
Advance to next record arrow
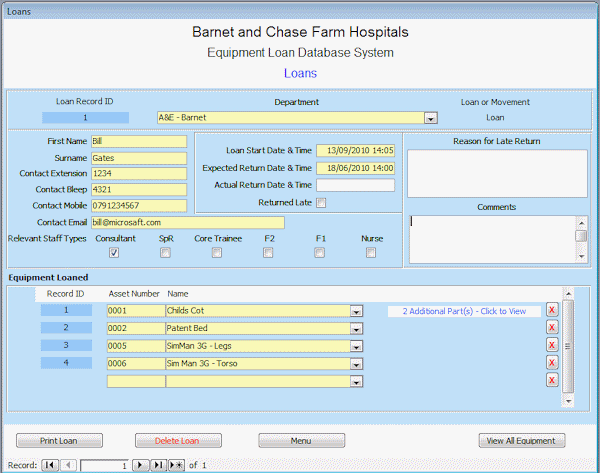point(141,465)
